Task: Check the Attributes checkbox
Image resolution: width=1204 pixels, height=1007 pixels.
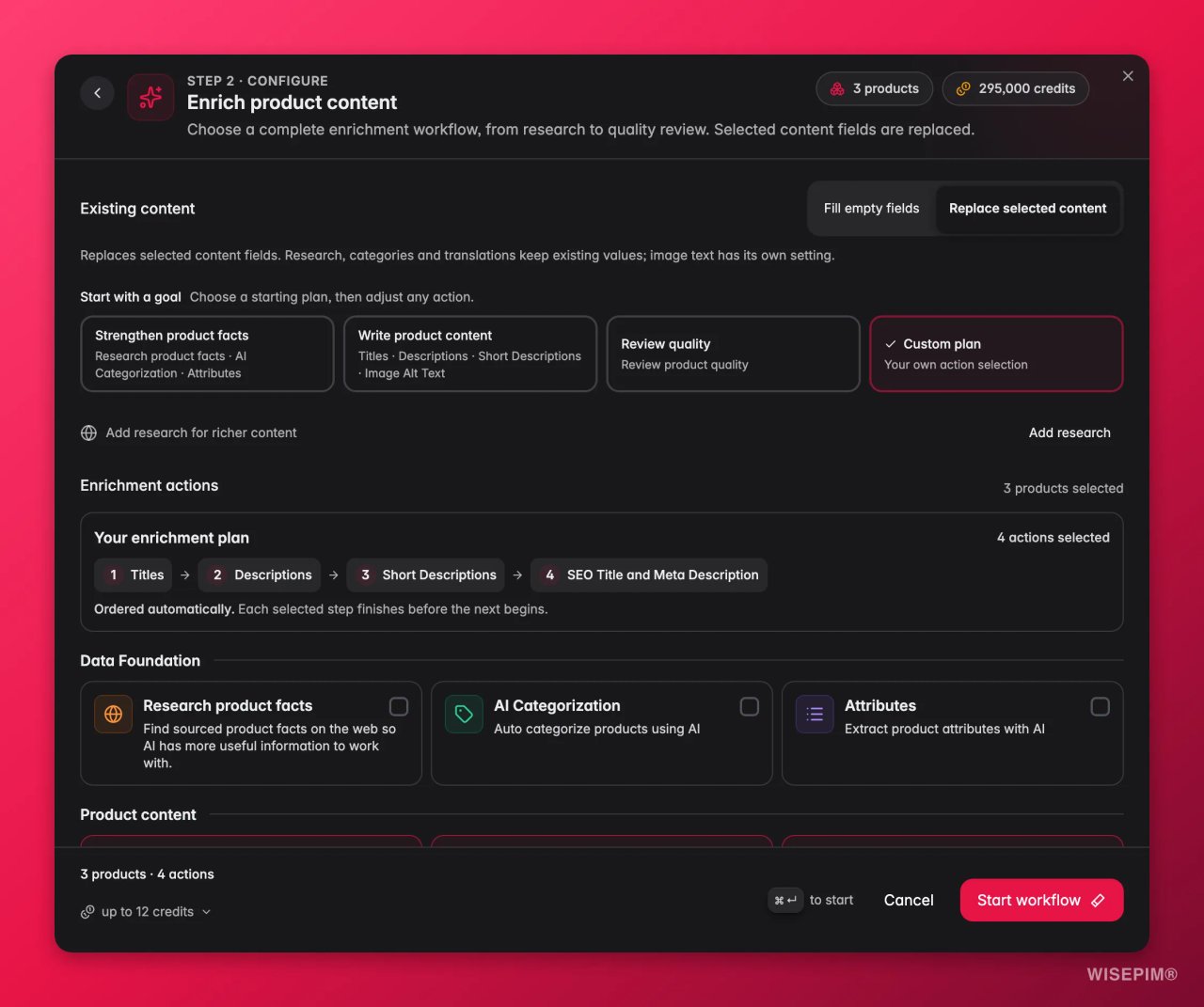Action: click(x=1100, y=706)
